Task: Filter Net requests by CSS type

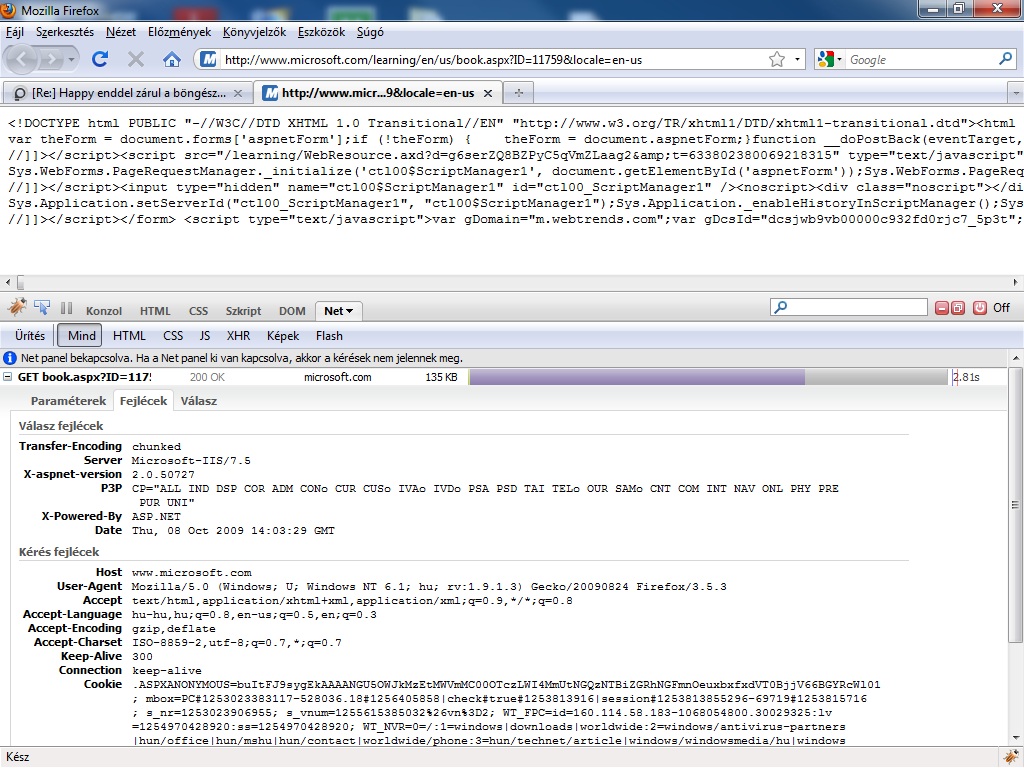Action: 172,336
